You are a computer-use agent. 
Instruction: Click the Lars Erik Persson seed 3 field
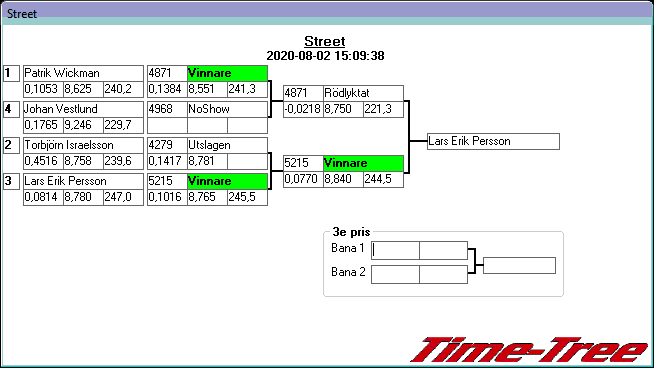pos(83,181)
